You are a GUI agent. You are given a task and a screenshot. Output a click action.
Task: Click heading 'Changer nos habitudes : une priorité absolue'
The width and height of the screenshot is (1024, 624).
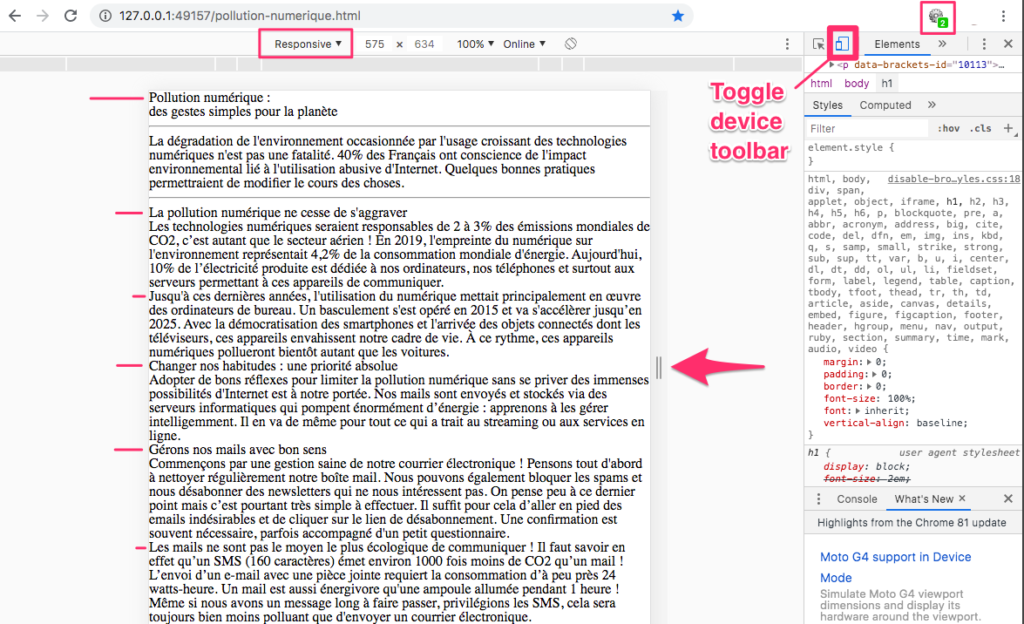click(x=273, y=366)
